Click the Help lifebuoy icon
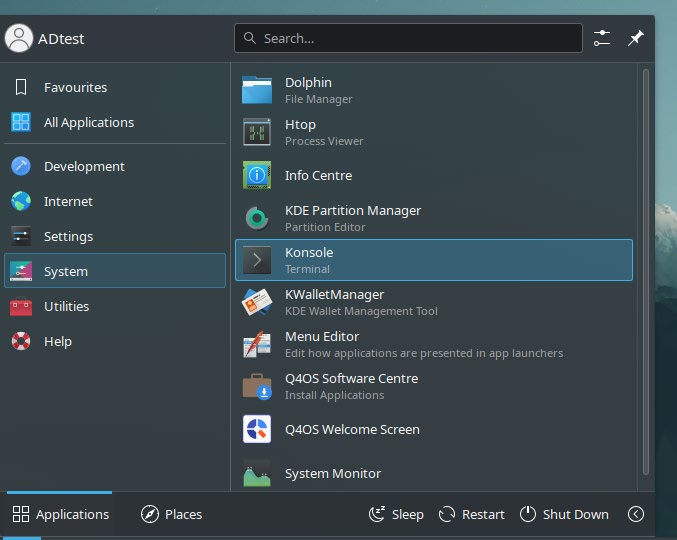677x540 pixels. (x=21, y=341)
